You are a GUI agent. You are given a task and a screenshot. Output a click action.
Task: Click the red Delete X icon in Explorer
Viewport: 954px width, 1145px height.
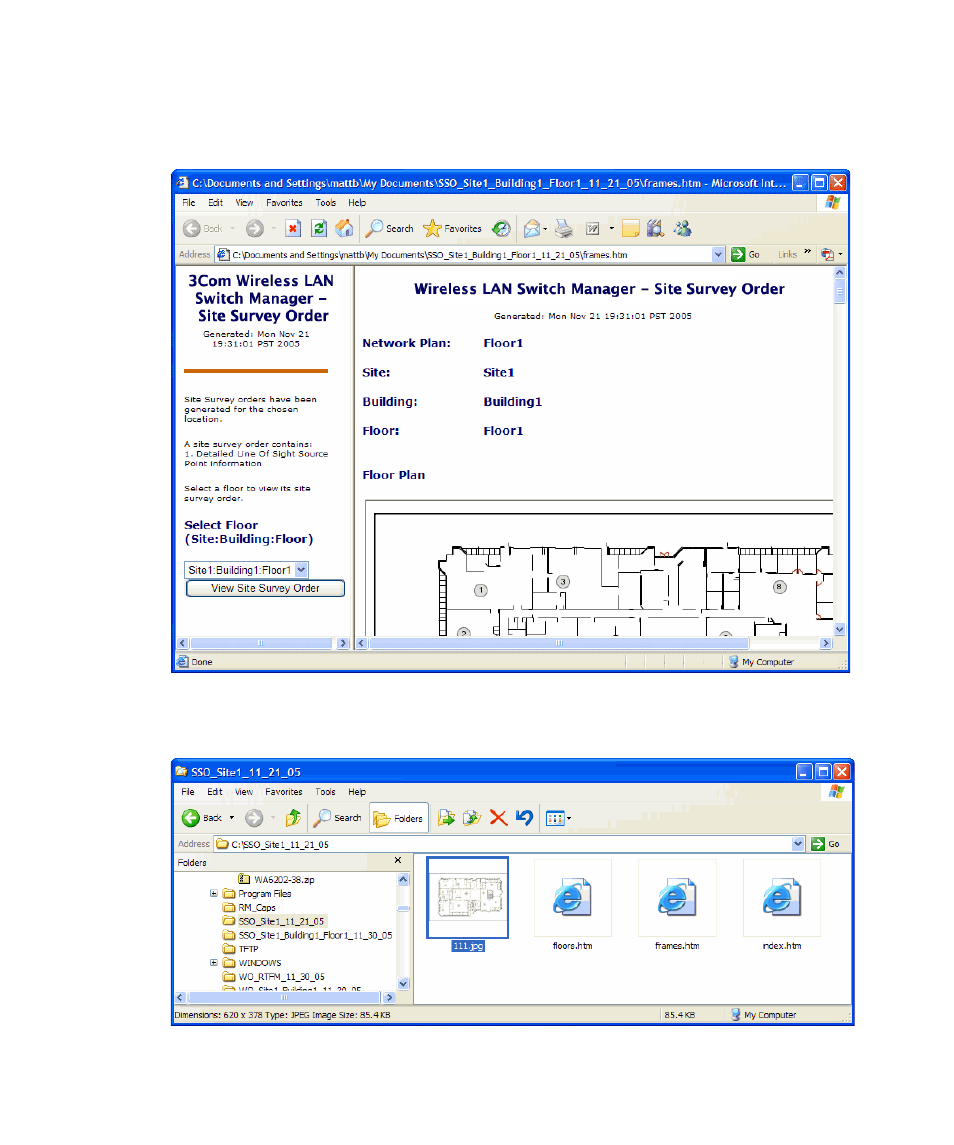498,818
